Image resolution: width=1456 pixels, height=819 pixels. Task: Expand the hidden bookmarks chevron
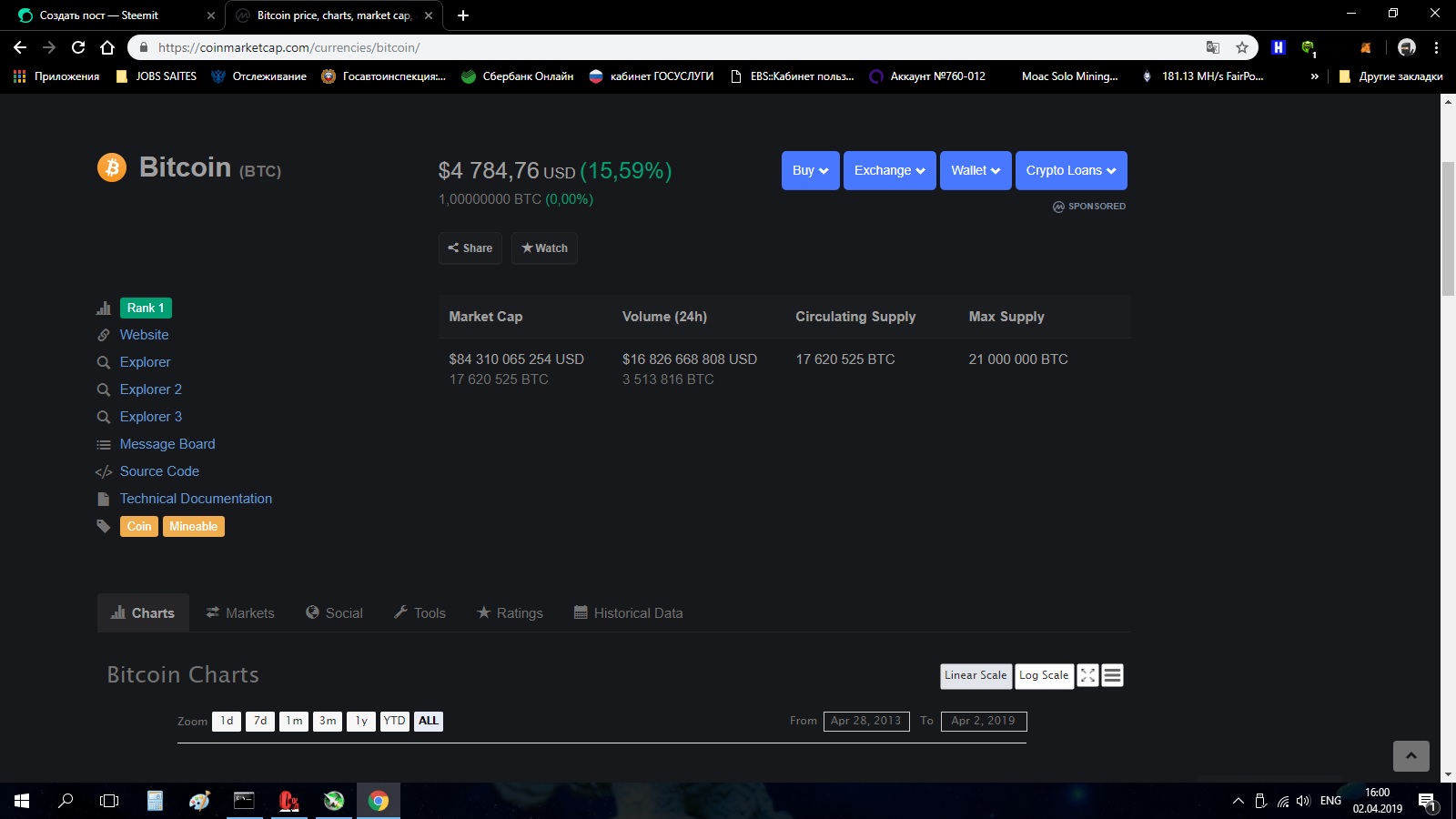[1314, 76]
